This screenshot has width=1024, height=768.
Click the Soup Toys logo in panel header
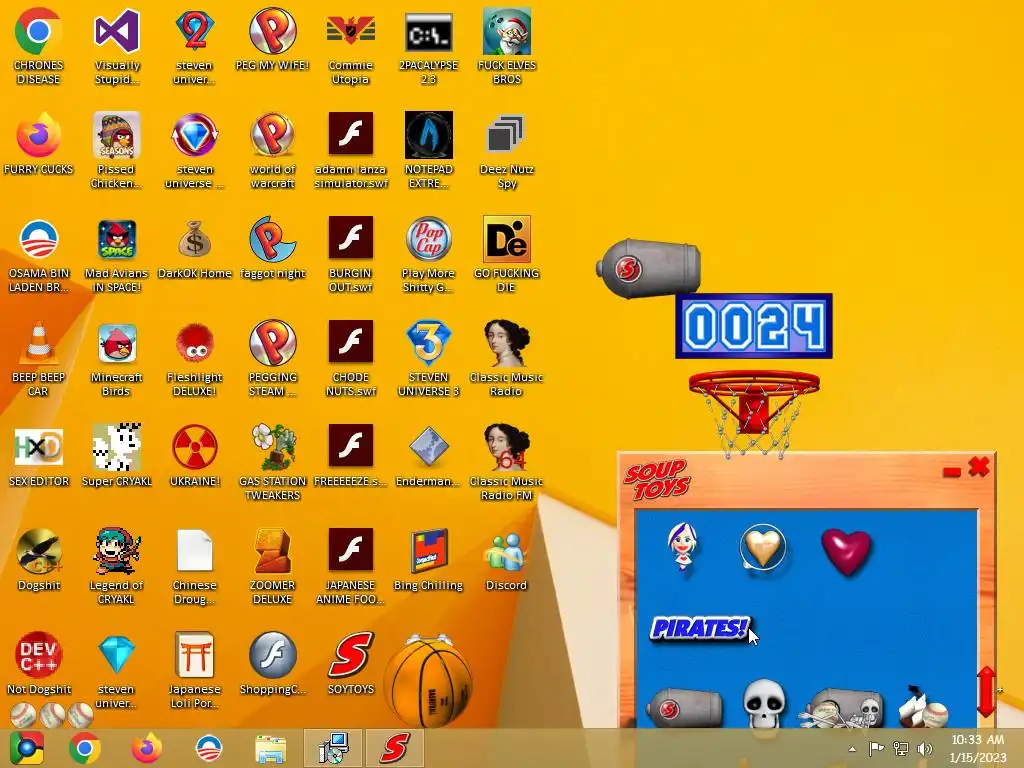[657, 479]
